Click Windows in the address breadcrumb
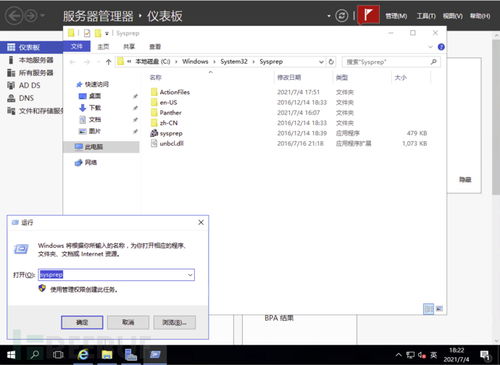Screen dimensions: 500x365 point(195,62)
